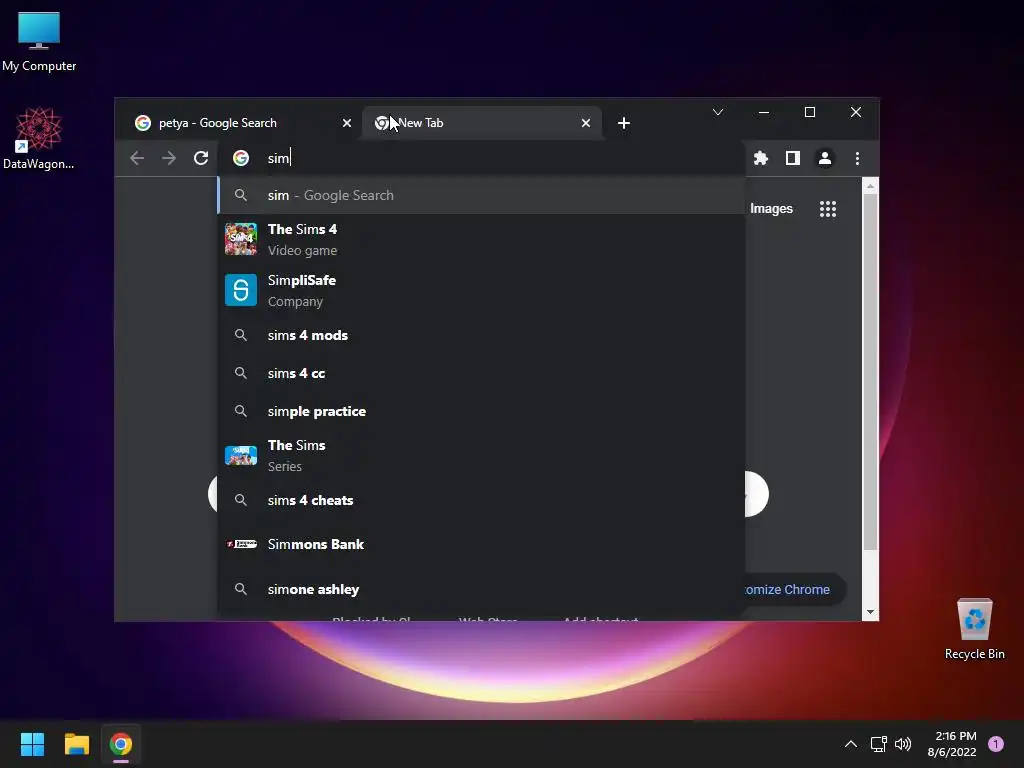
Task: Pick The Sims 4 video game suggestion
Action: click(481, 239)
